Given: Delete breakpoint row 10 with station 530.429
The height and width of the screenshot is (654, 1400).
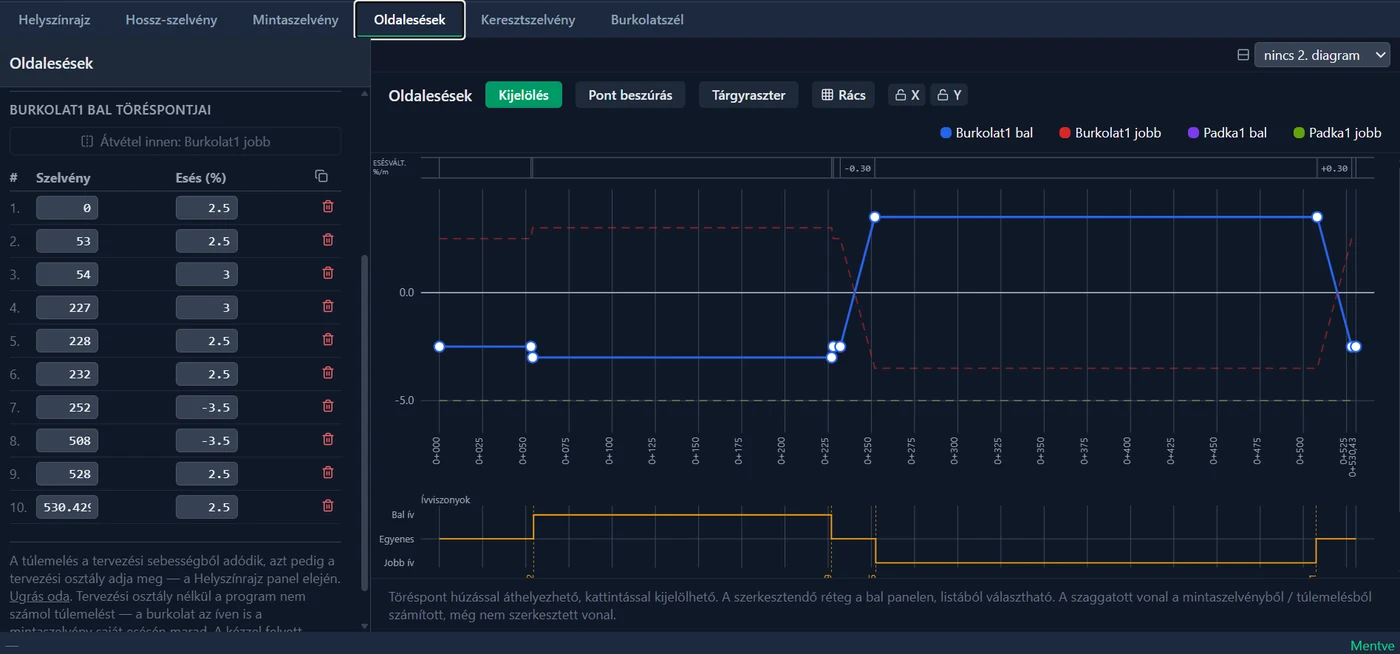Looking at the screenshot, I should point(328,506).
